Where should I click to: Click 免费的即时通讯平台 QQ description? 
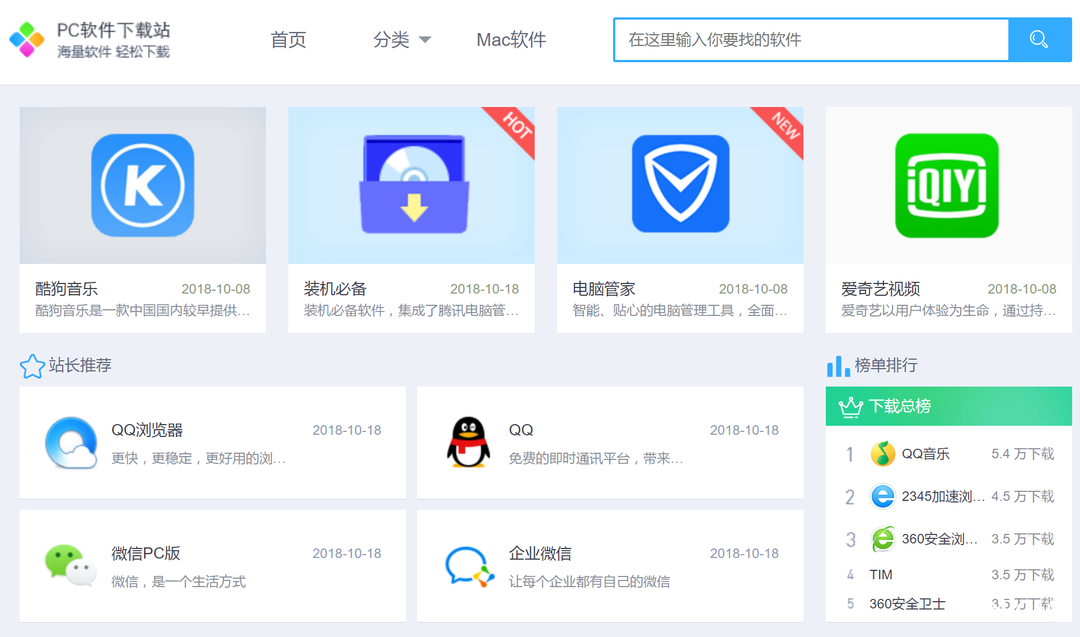[x=596, y=458]
